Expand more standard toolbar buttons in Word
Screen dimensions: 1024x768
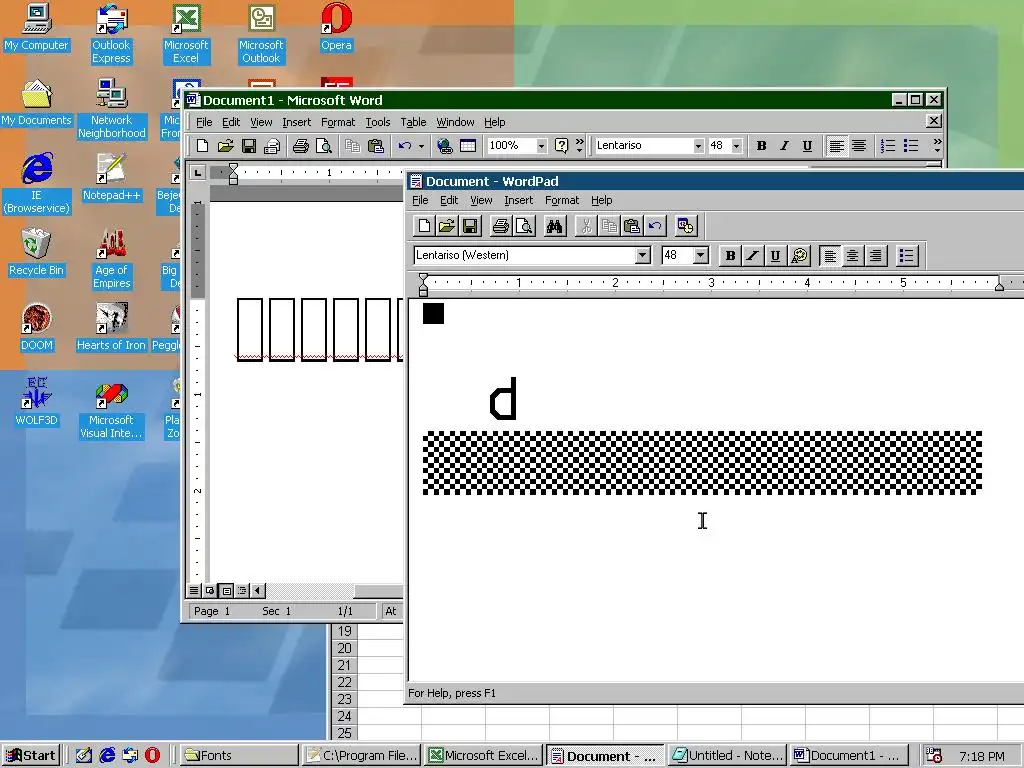pyautogui.click(x=579, y=145)
